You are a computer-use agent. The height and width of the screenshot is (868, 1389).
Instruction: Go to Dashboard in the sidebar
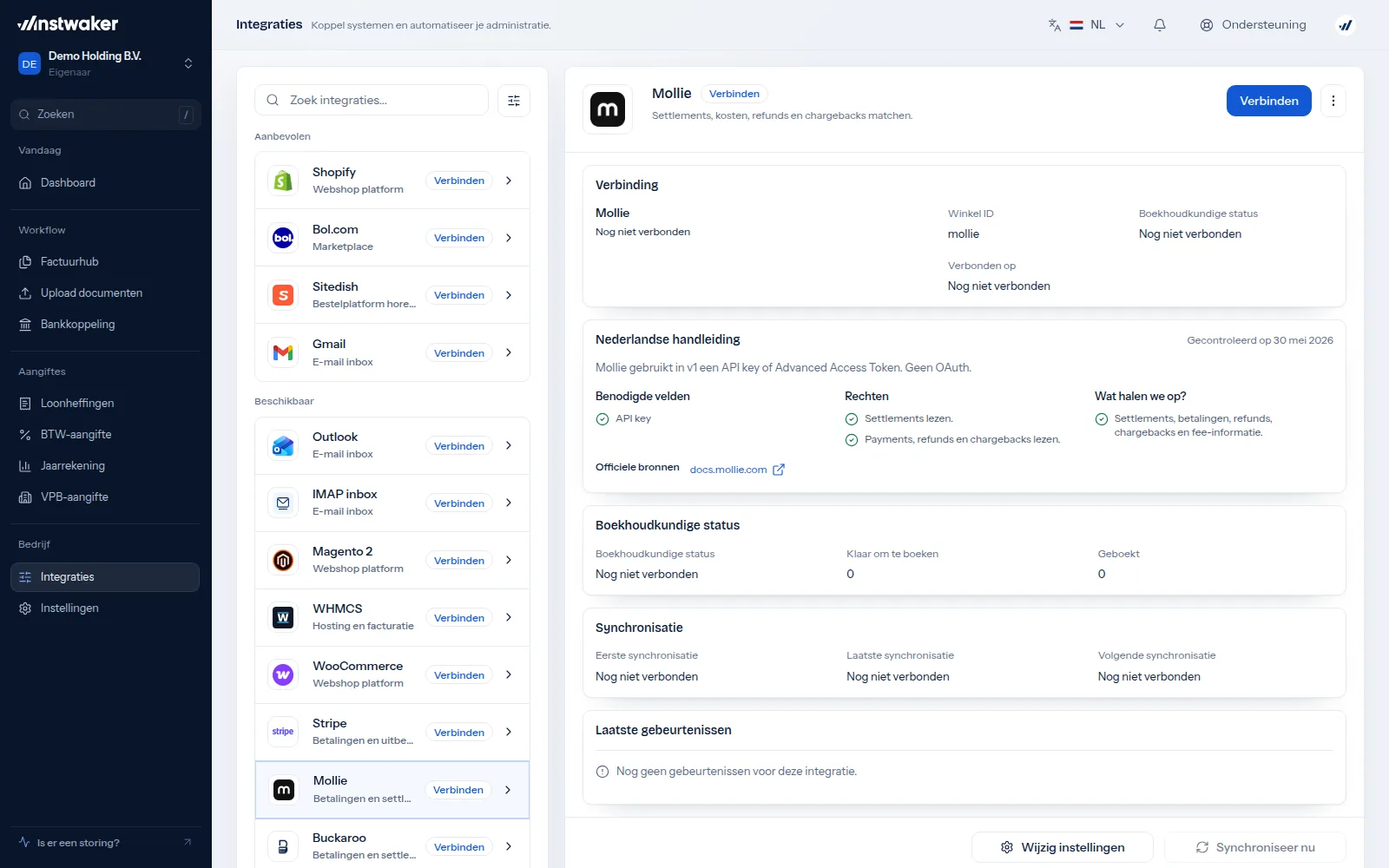tap(105, 183)
